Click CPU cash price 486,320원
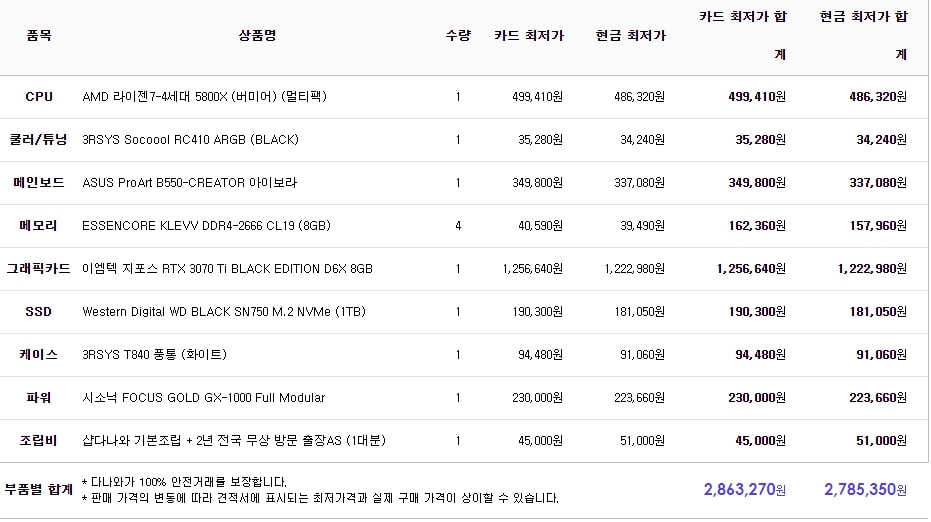The width and height of the screenshot is (931, 522). pos(639,96)
